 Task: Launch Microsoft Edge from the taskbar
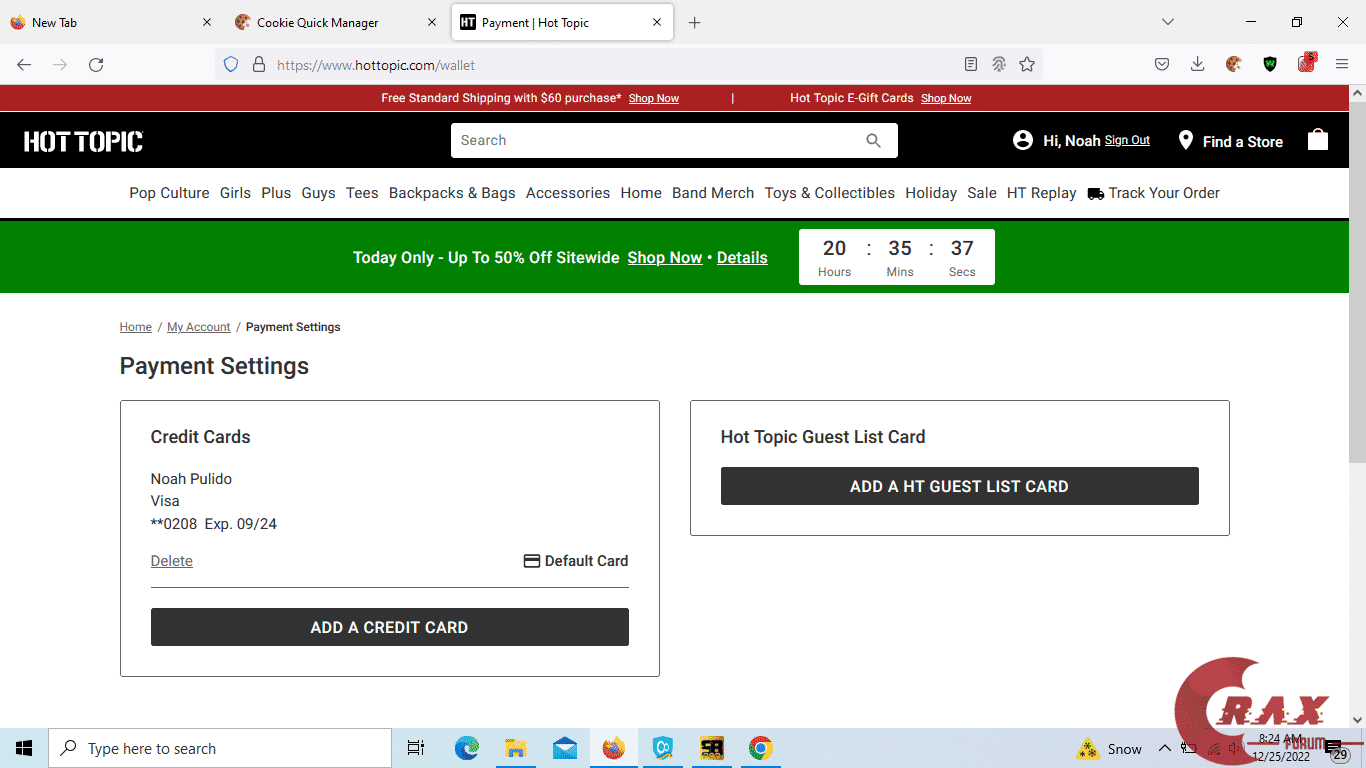pos(467,748)
